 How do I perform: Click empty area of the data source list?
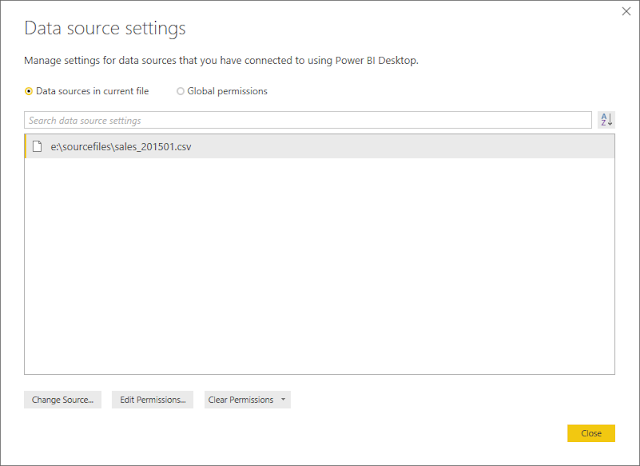pos(319,265)
